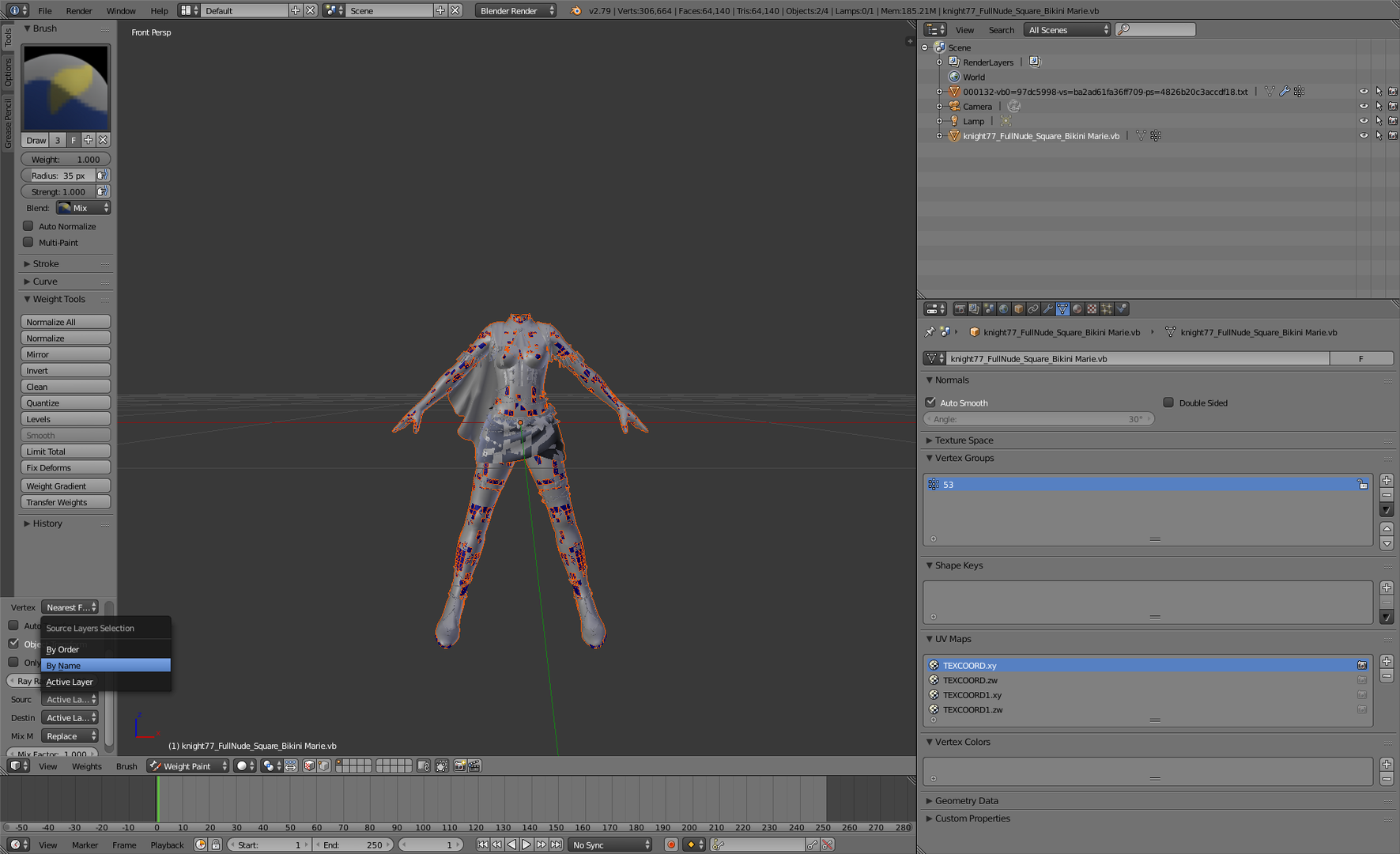Open the material properties tab
Viewport: 1400px width, 854px height.
1077,309
